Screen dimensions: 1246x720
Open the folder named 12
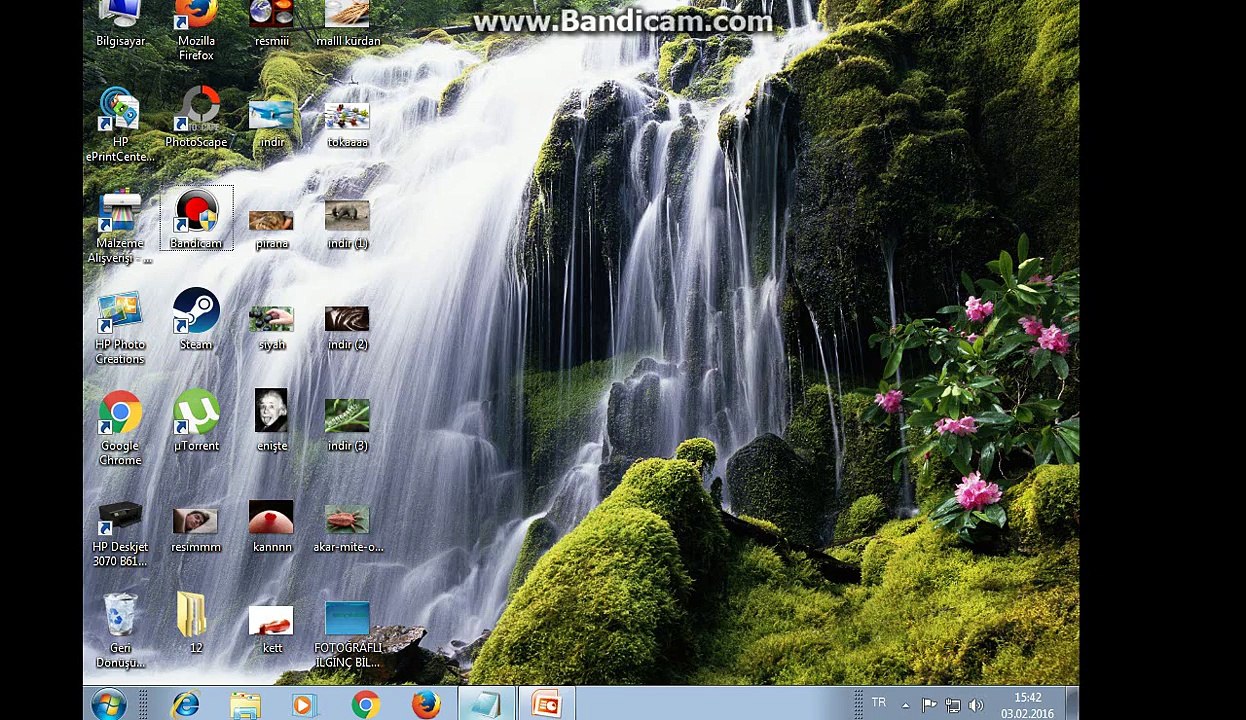tap(192, 624)
